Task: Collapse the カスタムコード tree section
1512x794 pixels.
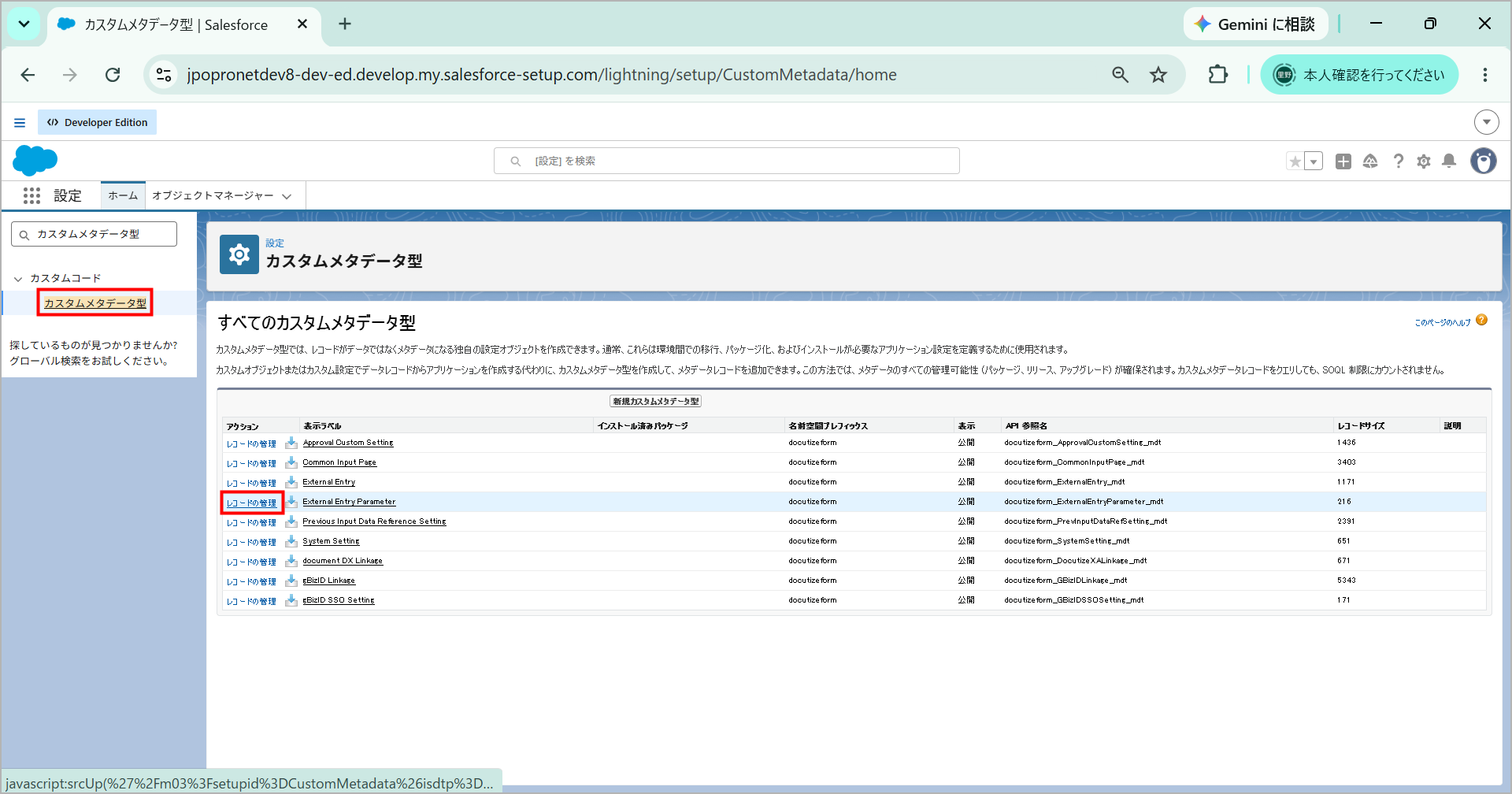Action: [x=18, y=279]
